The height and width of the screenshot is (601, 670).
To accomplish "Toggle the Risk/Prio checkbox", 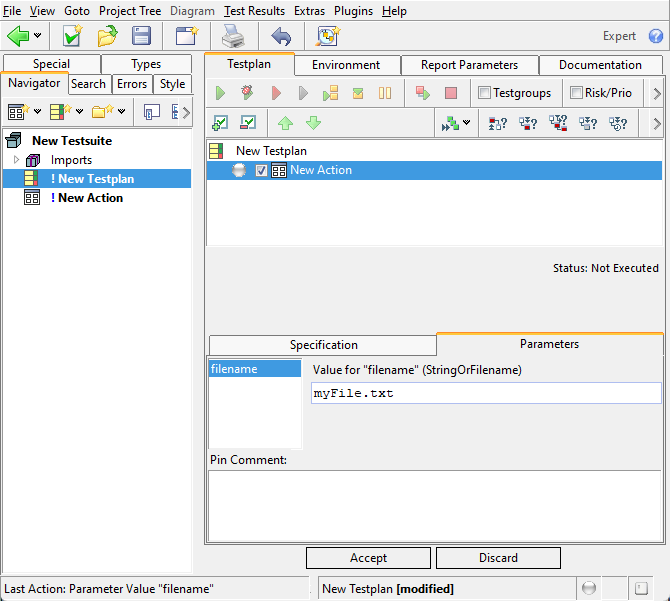I will click(x=576, y=93).
